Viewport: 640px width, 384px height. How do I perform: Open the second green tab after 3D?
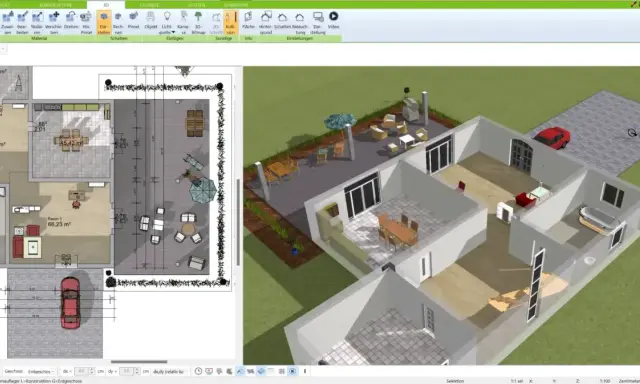coord(197,5)
